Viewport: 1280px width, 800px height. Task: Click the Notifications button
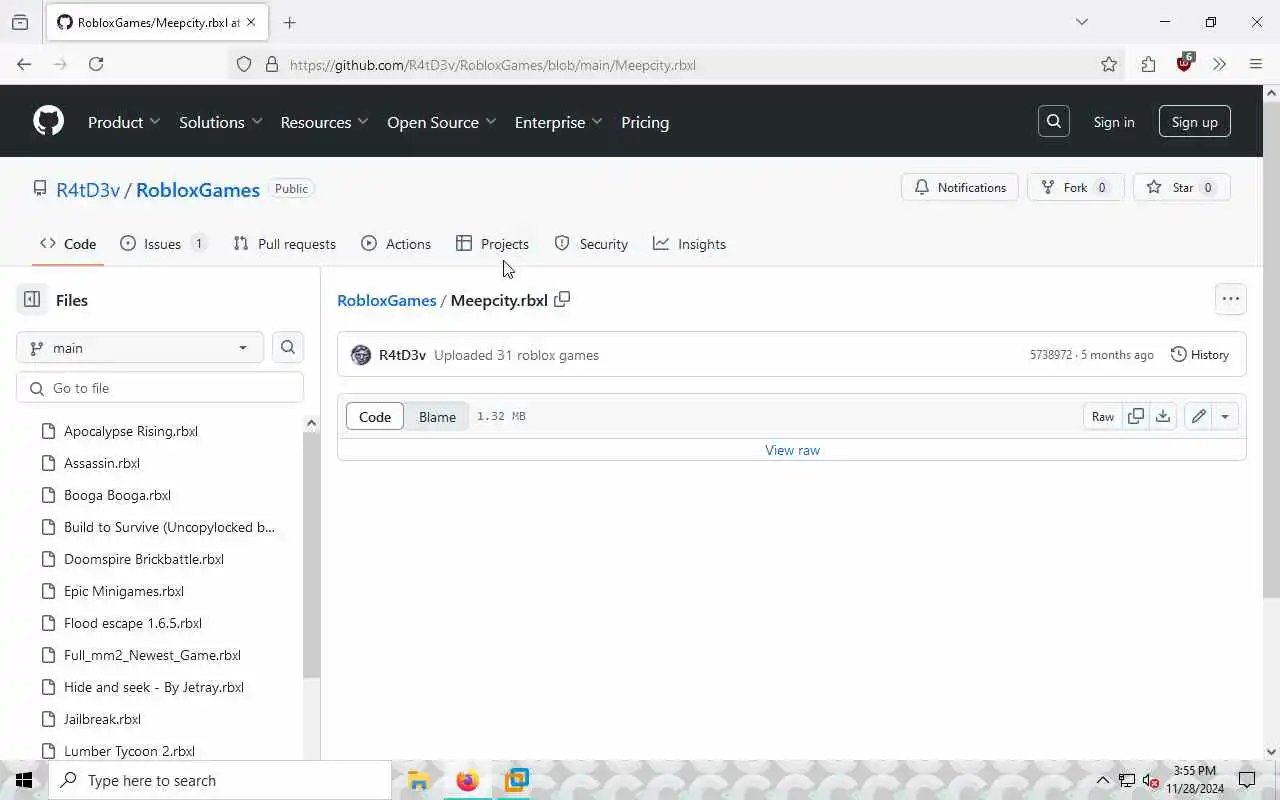(960, 187)
